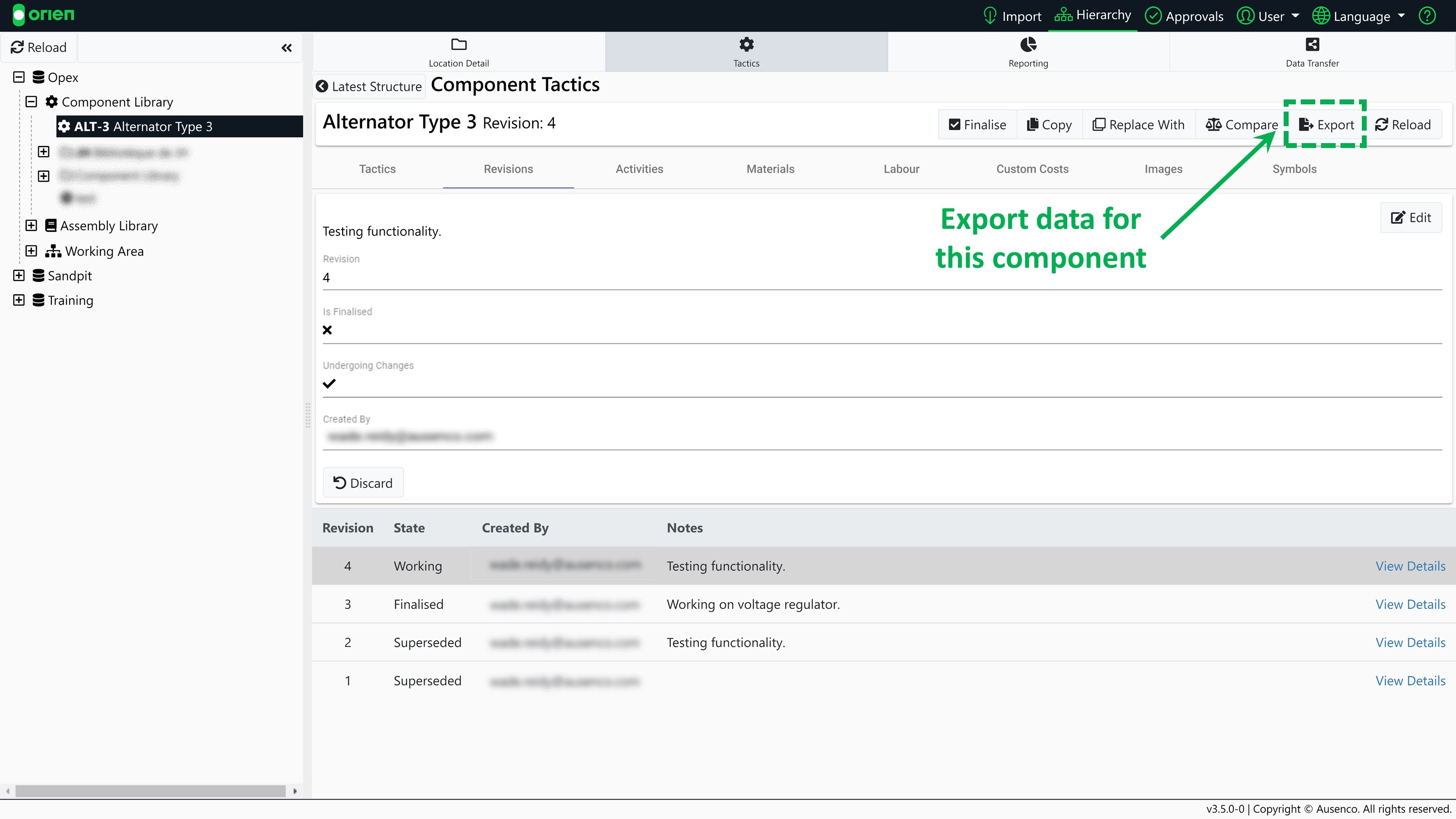Open the Data Transfer view
The height and width of the screenshot is (819, 1456).
point(1312,52)
